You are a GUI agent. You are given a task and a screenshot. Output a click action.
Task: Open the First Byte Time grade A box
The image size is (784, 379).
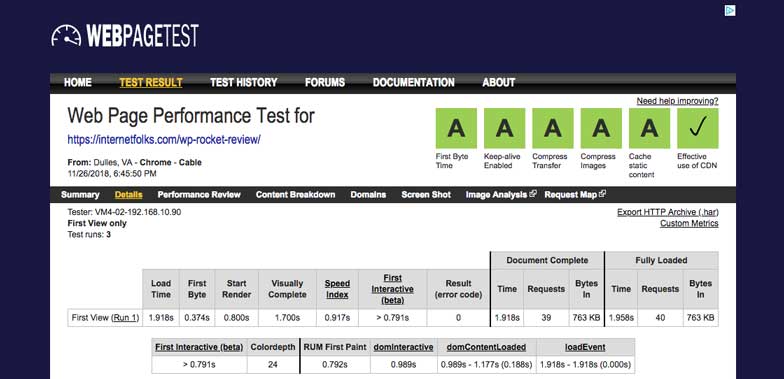(456, 128)
